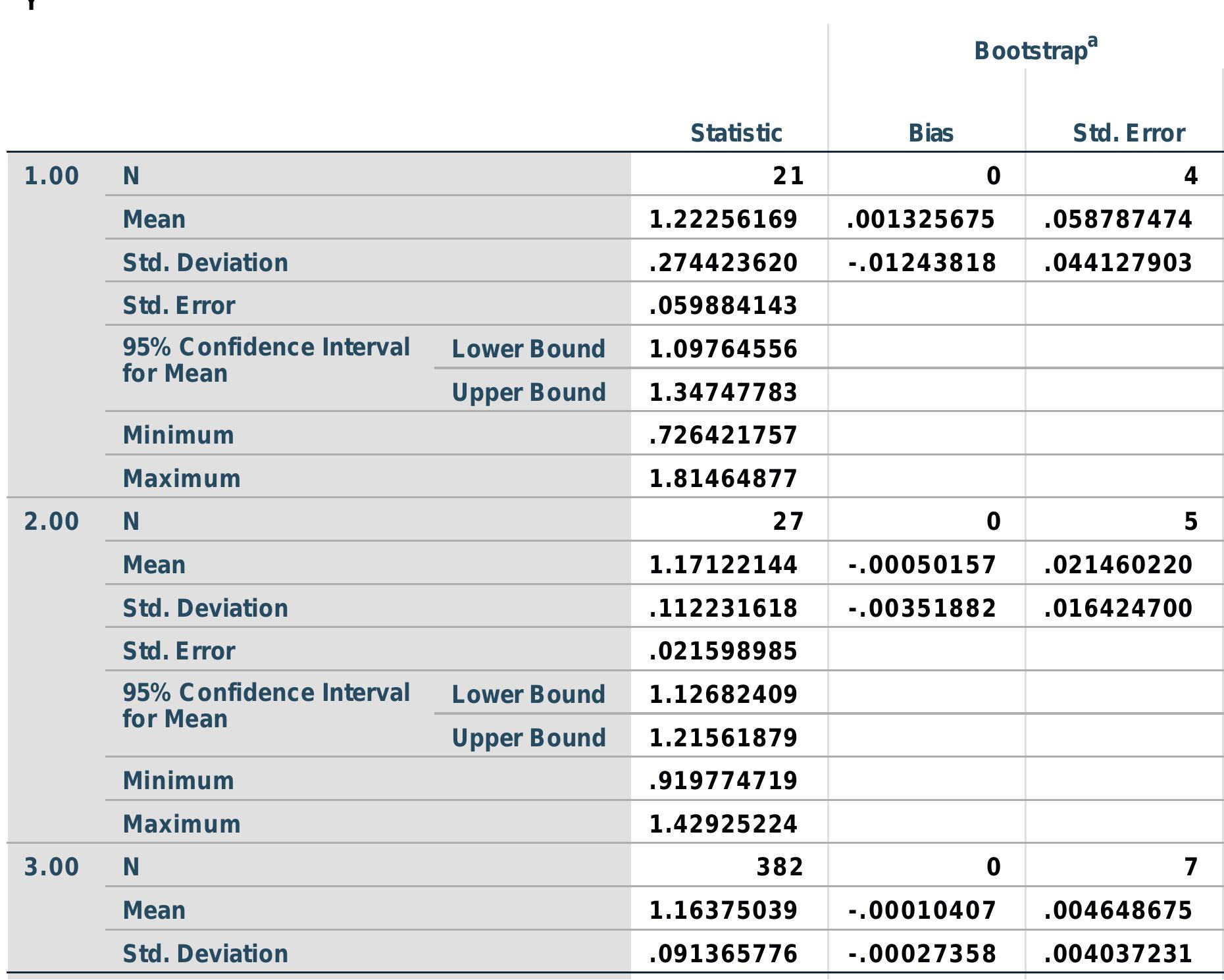Click the bootstrap Std. Error column header
This screenshot has height=980, width=1224.
coord(1129,134)
